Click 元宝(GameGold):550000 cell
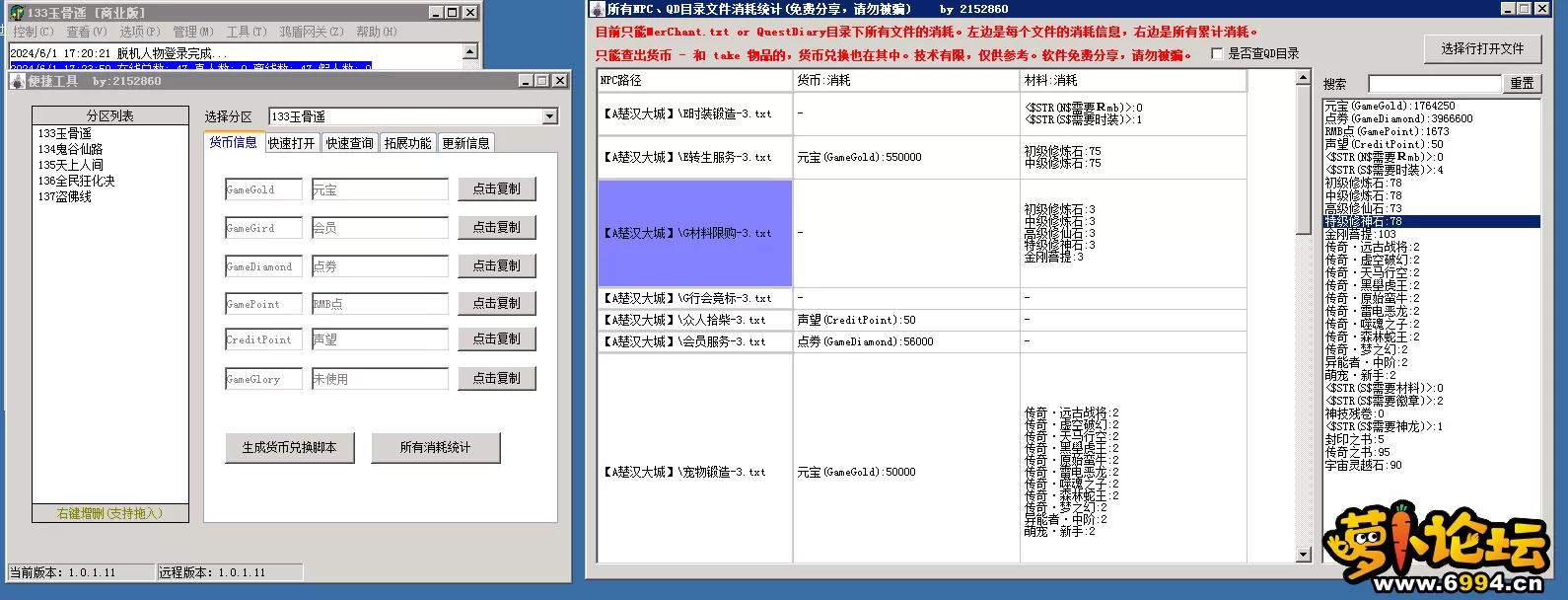The width and height of the screenshot is (1568, 600). click(906, 157)
